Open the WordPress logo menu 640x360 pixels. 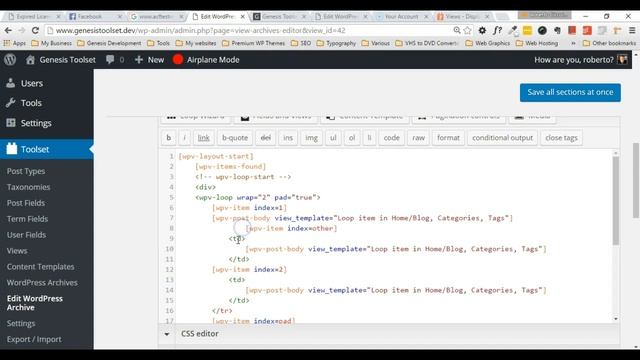10,60
